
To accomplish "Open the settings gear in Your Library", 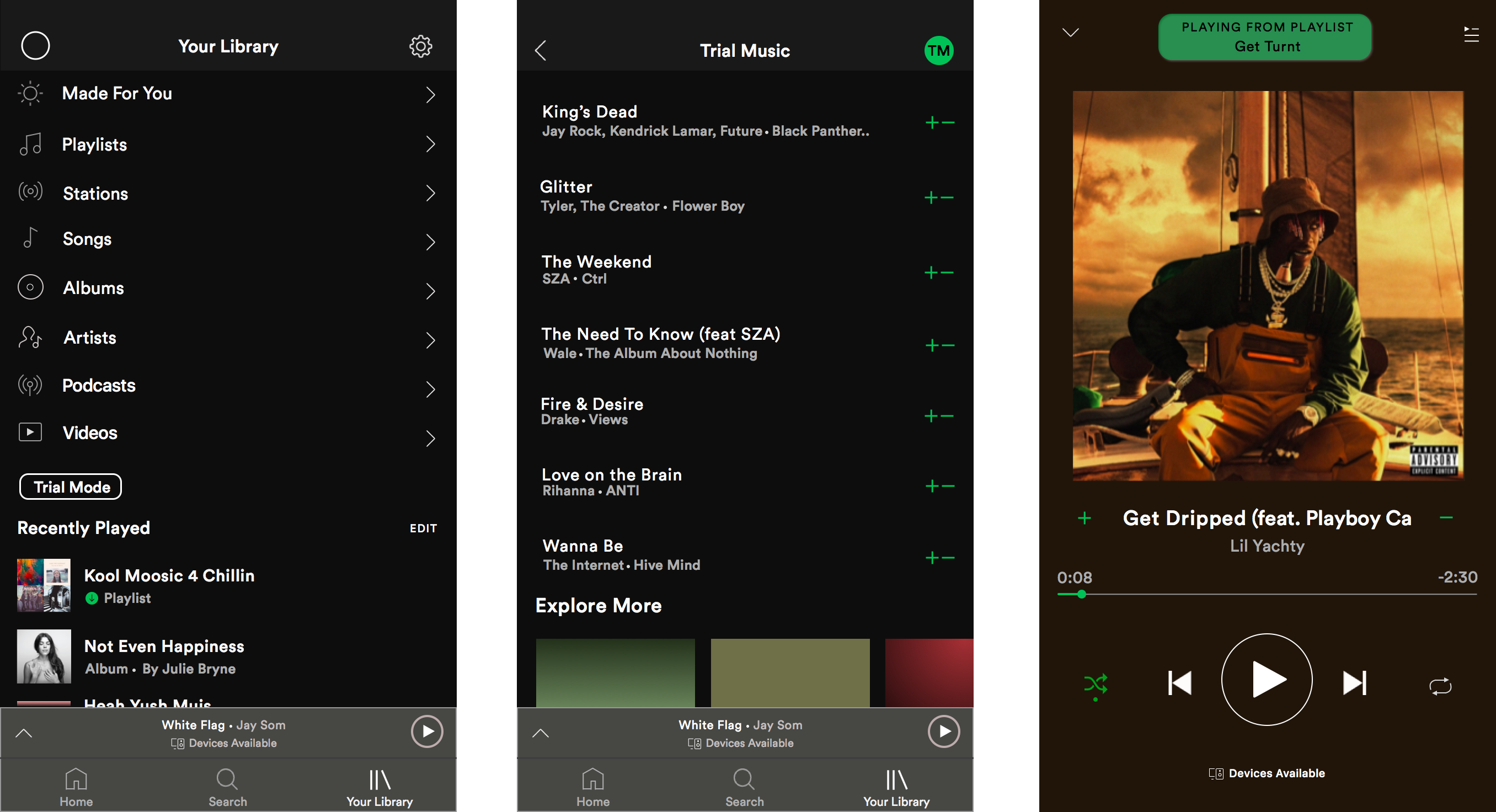I will (x=420, y=46).
